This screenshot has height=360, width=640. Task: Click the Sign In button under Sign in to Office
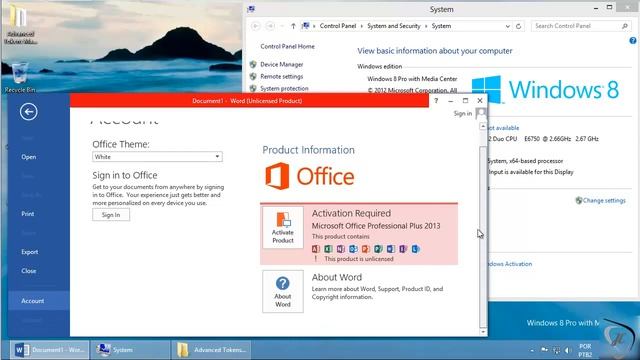click(111, 215)
